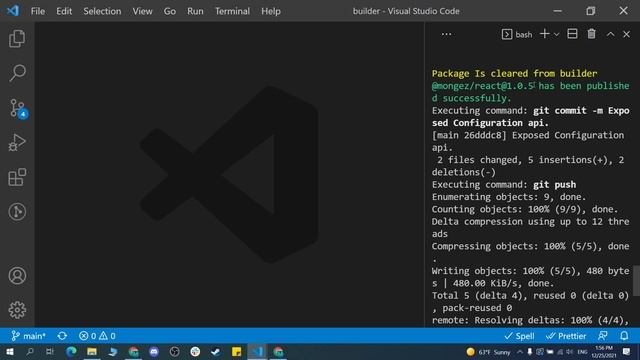Toggle the Spell checker status item

pos(519,336)
